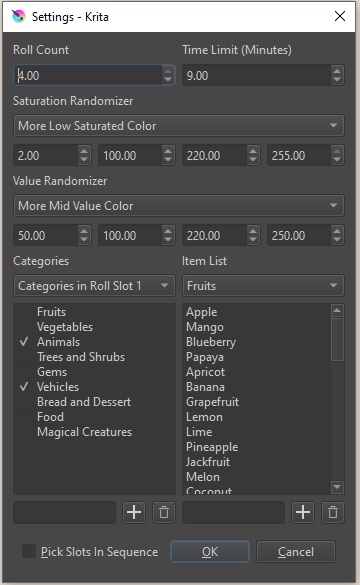360x585 pixels.
Task: Increase Roll Count with up arrow
Action: 168,71
